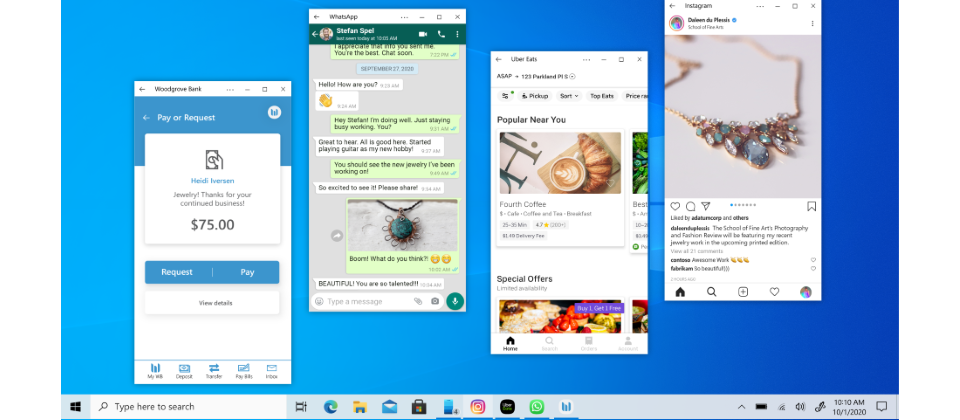Screen dimensions: 960x420
Task: Open Pay Bills tab in Woodgrove Bank
Action: tap(244, 371)
